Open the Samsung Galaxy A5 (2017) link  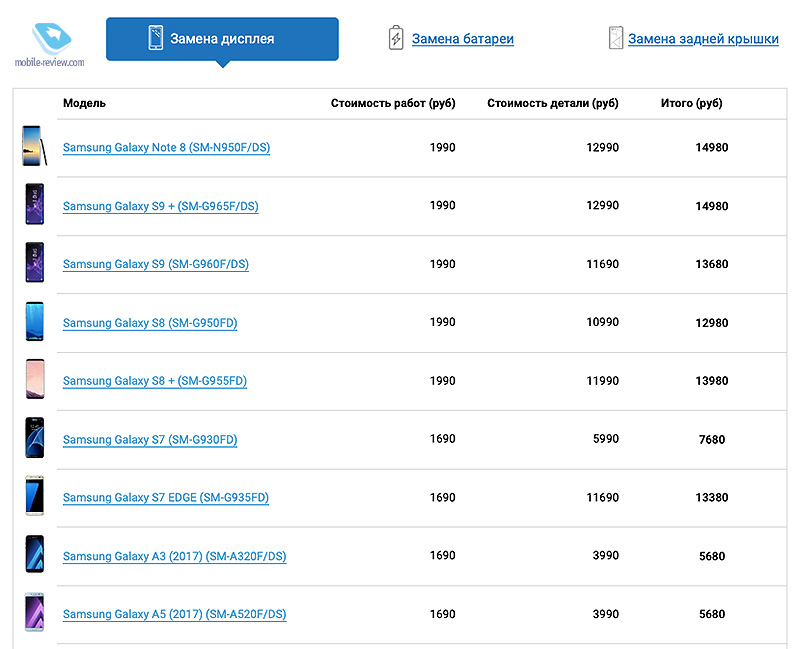coord(174,614)
